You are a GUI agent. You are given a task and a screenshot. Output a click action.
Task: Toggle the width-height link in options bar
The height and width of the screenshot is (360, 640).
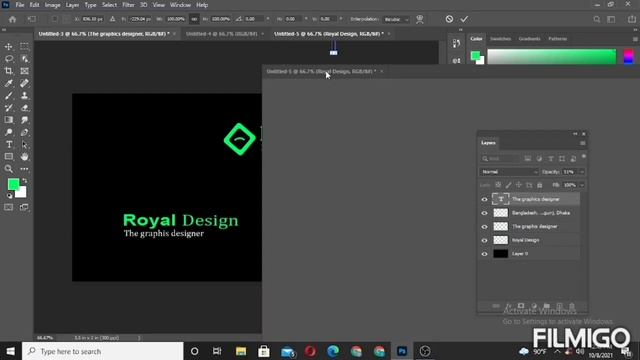[x=194, y=19]
